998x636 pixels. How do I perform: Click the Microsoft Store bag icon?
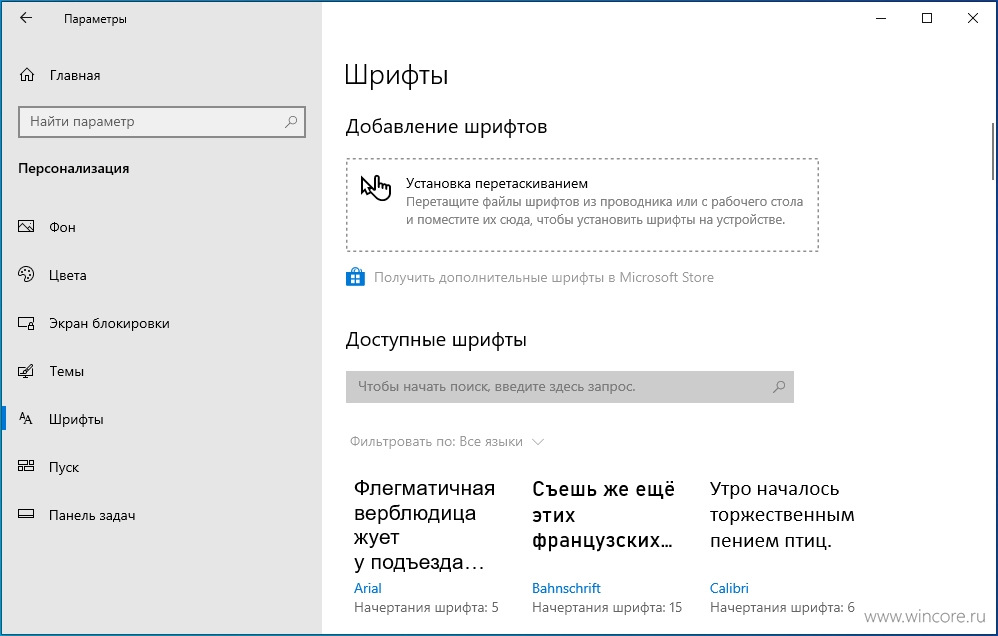coord(355,277)
